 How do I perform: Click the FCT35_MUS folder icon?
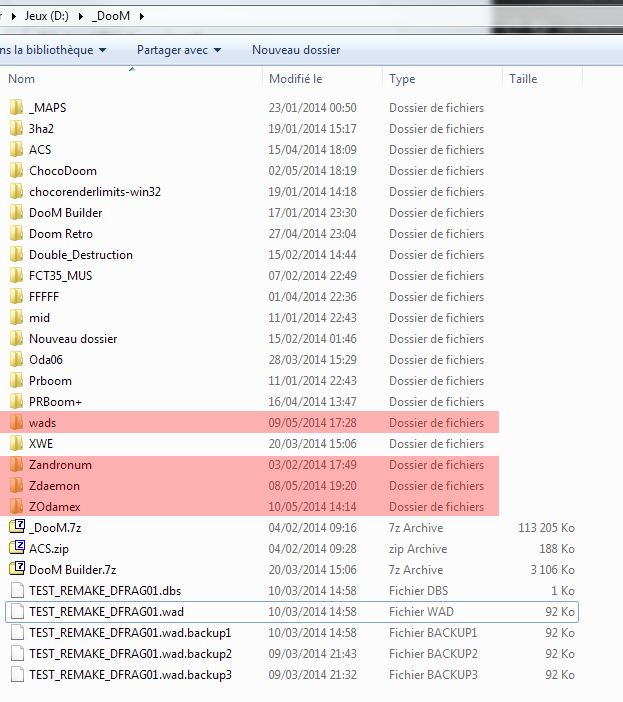17,276
